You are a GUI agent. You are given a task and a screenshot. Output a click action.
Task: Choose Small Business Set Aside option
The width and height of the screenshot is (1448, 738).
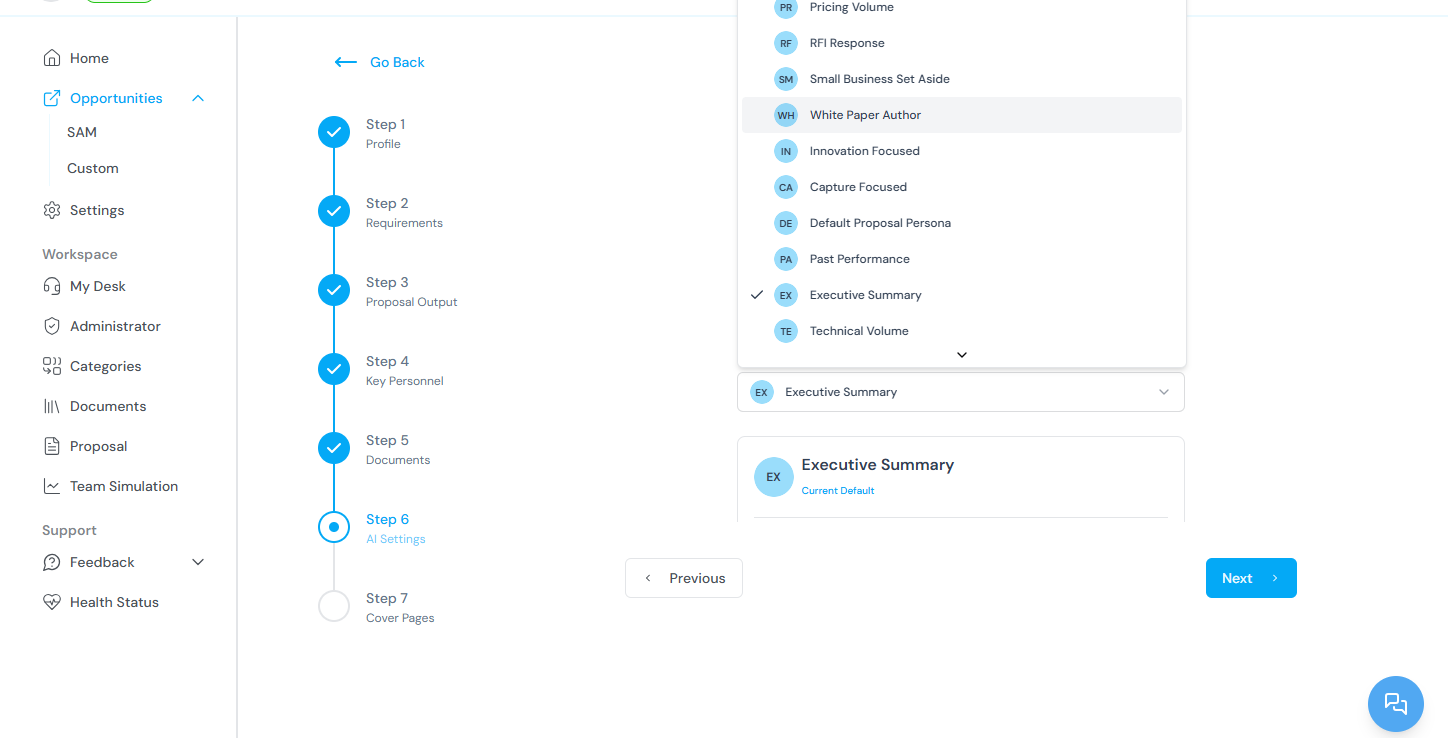tap(962, 79)
